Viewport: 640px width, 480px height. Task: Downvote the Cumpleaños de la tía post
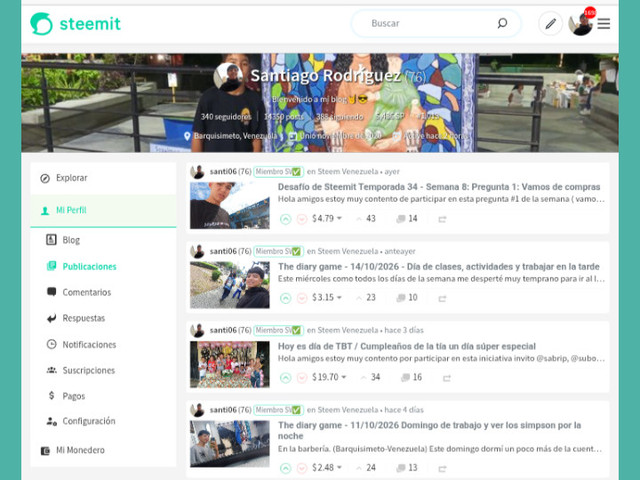tap(302, 378)
